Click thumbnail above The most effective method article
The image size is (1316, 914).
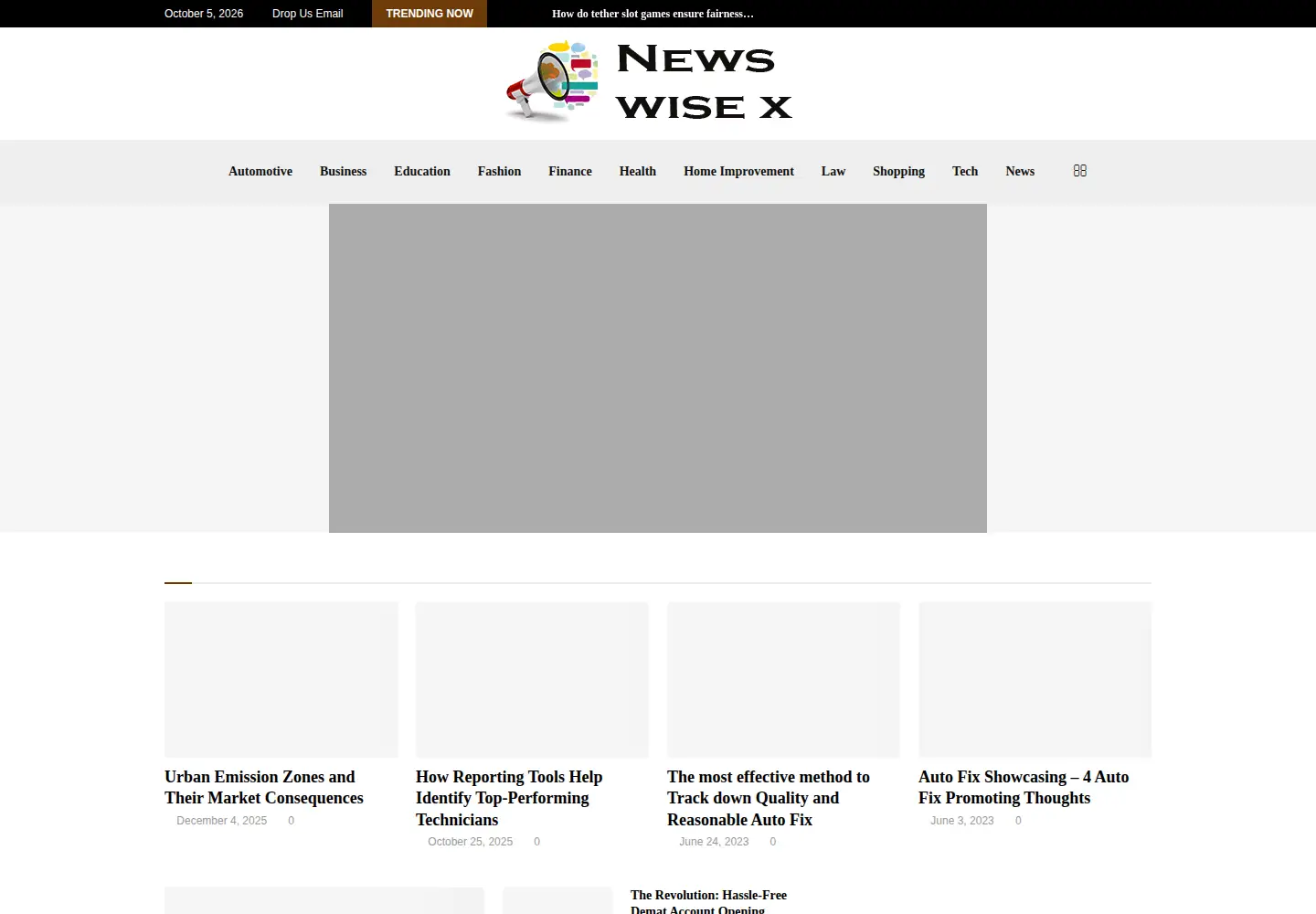pyautogui.click(x=783, y=679)
